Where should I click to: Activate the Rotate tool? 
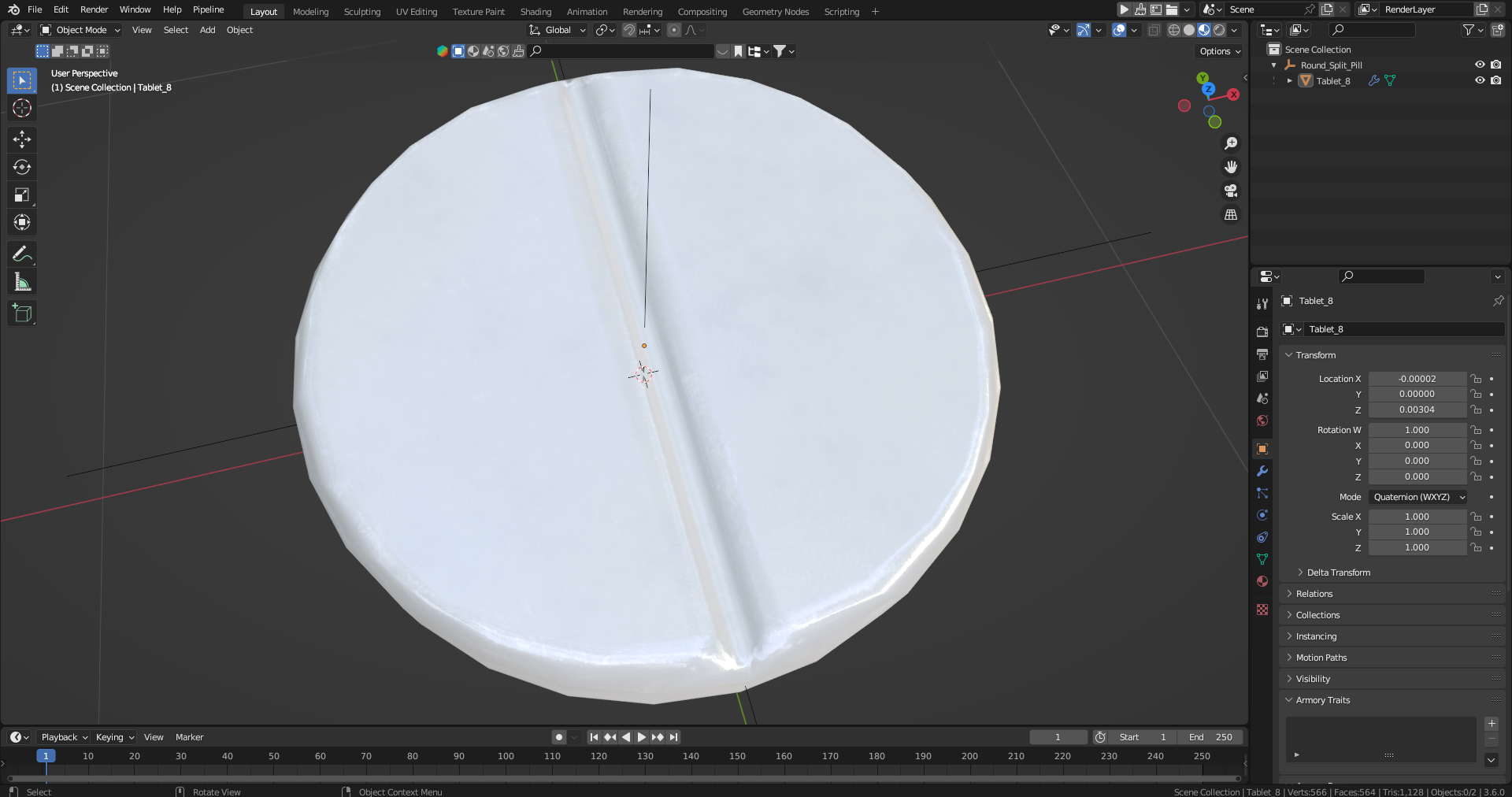click(x=22, y=167)
